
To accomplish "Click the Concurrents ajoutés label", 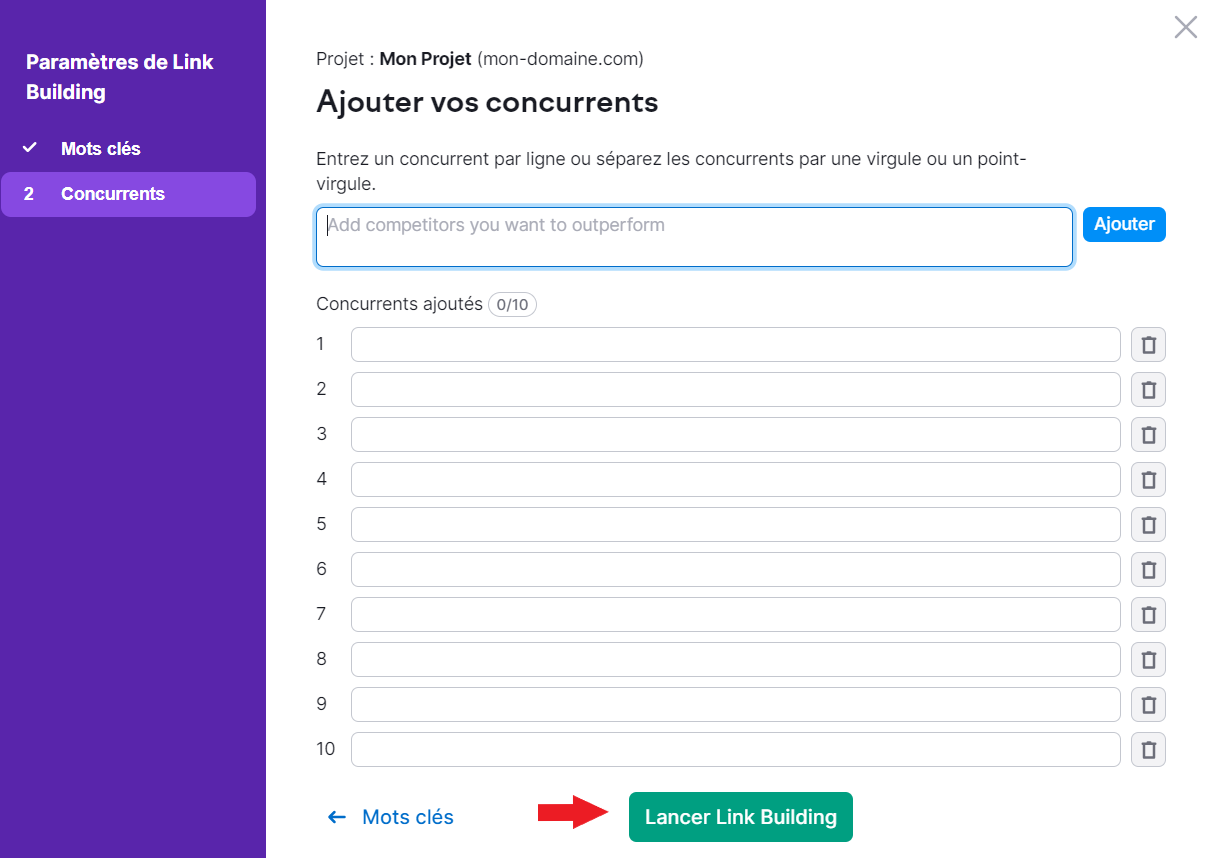I will coord(394,303).
